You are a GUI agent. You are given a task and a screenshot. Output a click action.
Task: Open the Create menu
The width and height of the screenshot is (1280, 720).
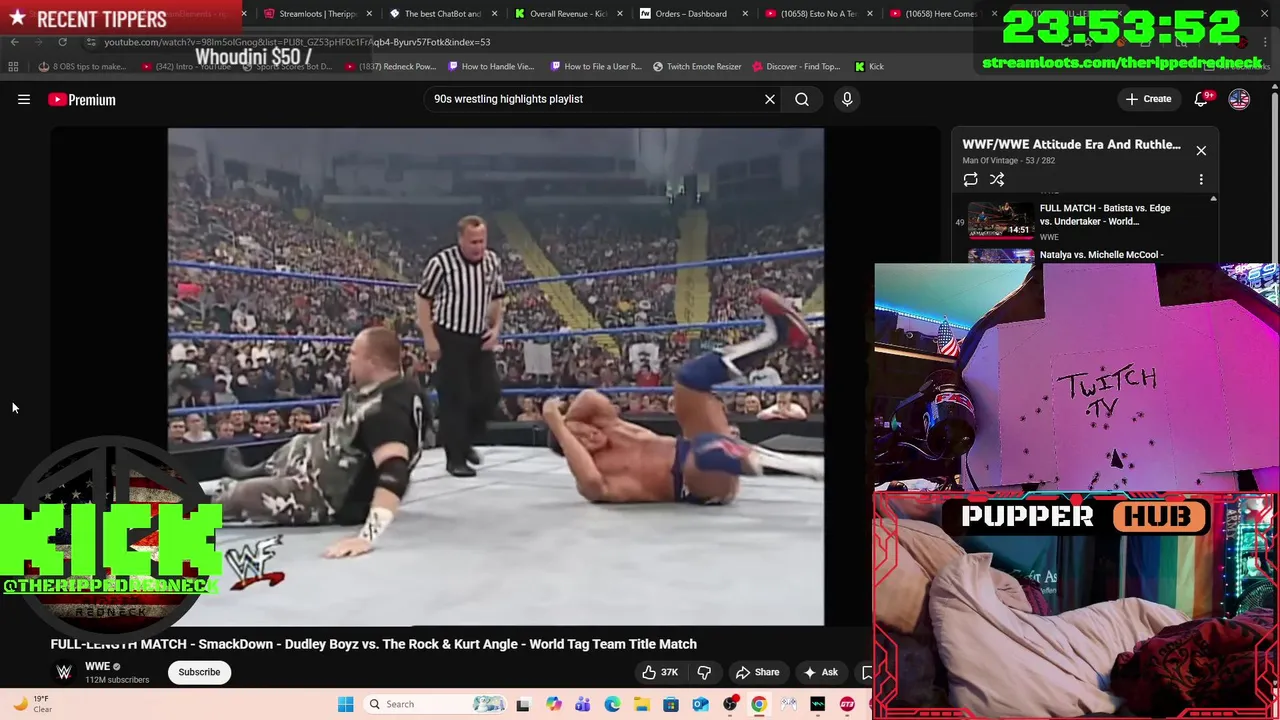pos(1148,99)
